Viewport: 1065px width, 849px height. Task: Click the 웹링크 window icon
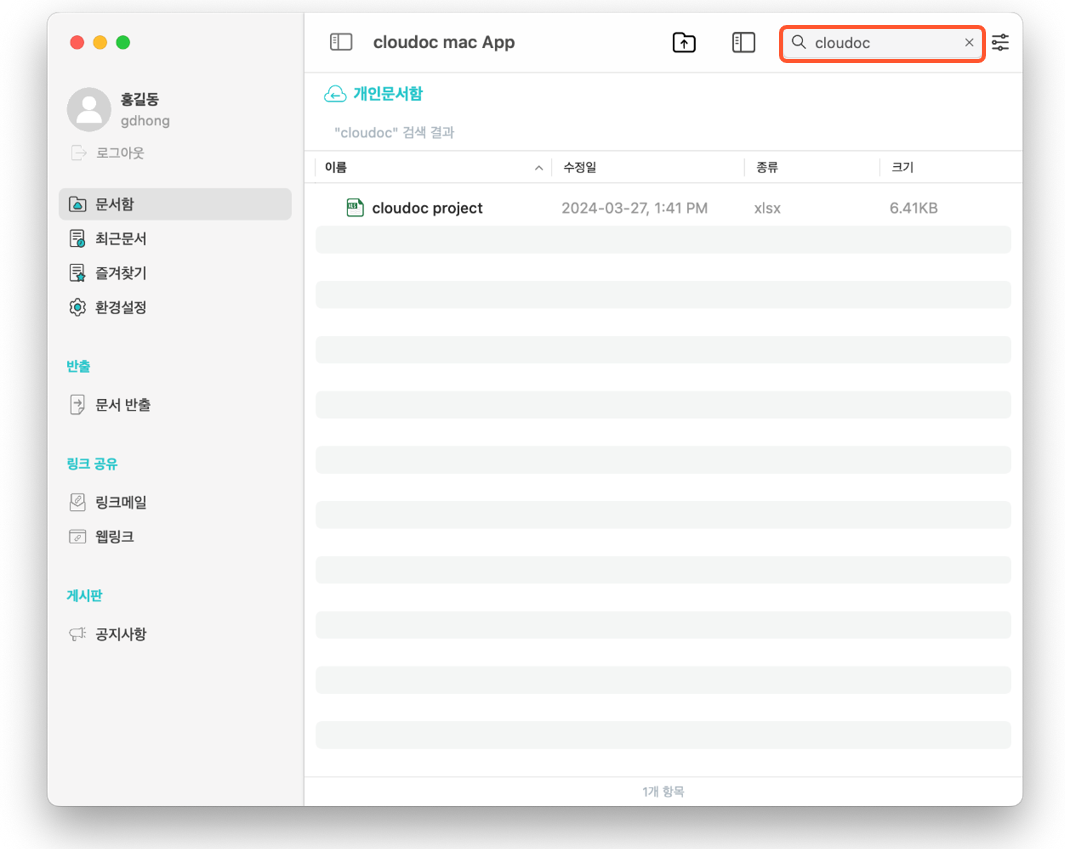(x=77, y=537)
